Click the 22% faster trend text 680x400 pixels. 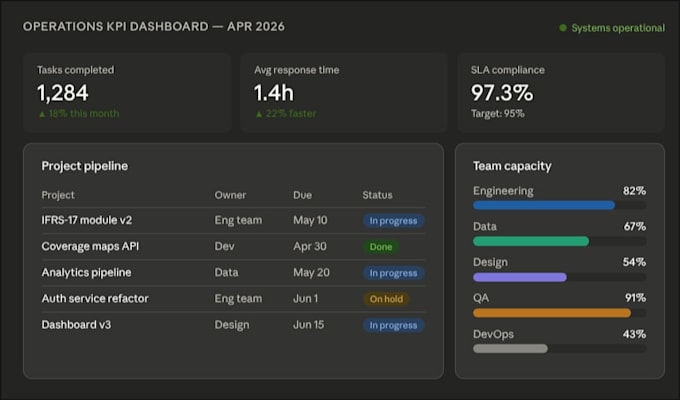[x=291, y=114]
